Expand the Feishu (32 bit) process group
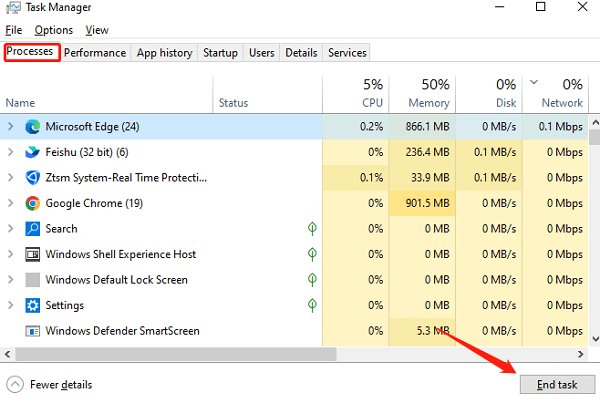 tap(11, 152)
